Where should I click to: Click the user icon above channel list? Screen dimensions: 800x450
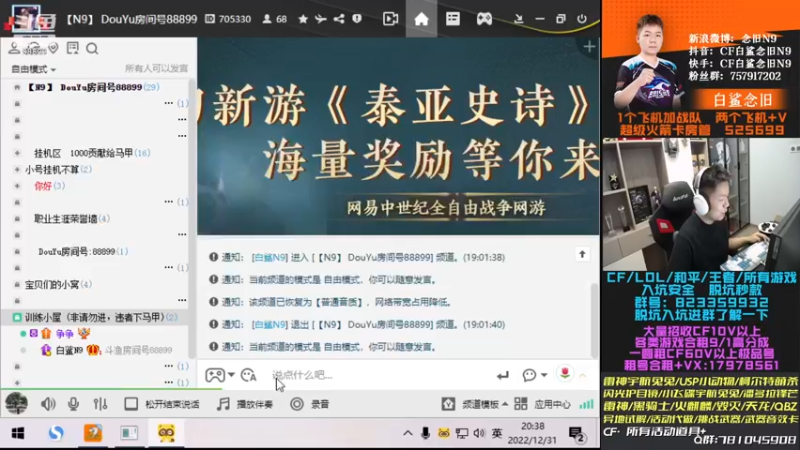(x=14, y=48)
